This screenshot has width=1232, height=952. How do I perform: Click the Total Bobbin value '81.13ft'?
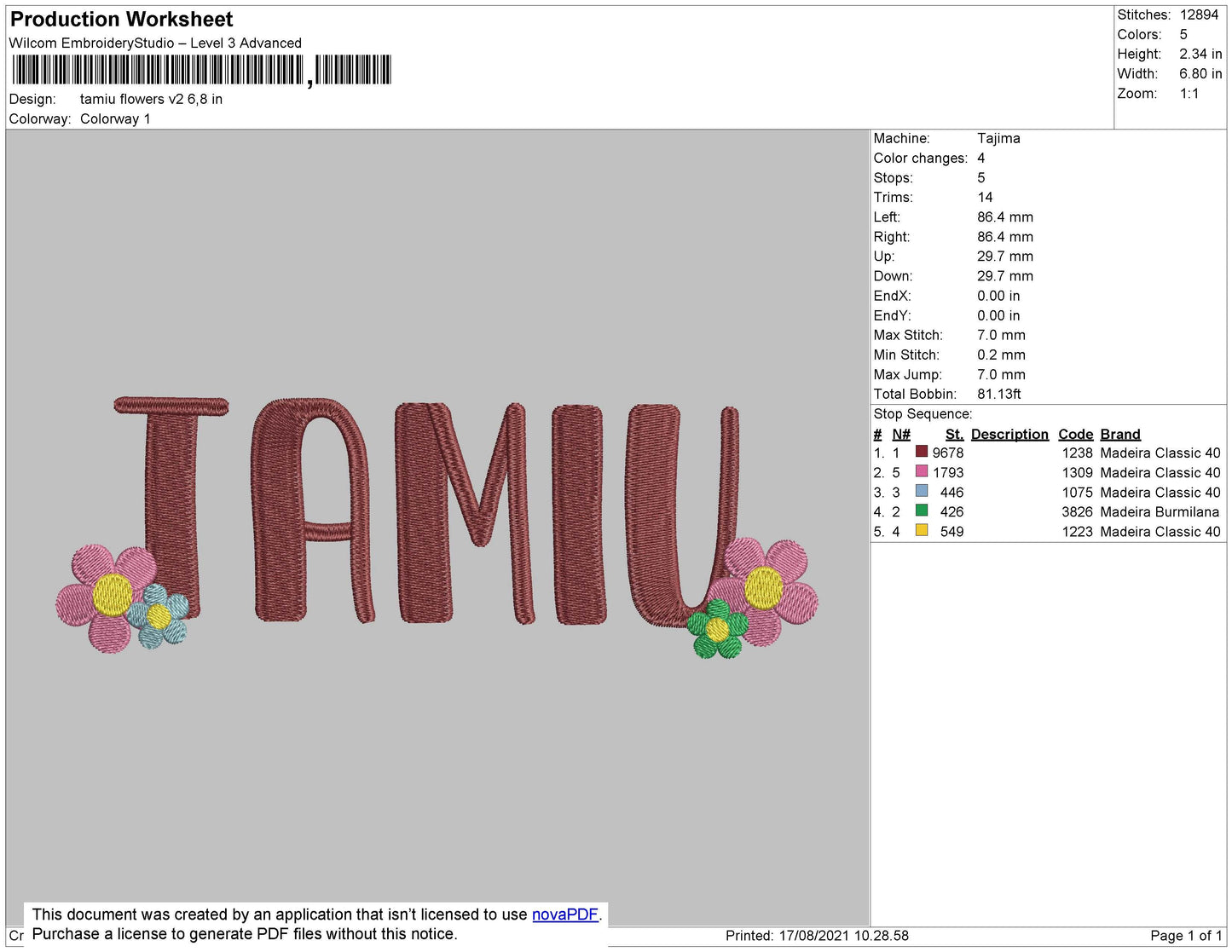point(999,395)
